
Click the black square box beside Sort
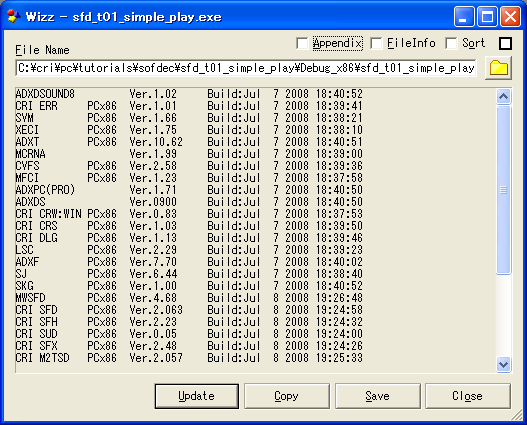pos(505,43)
